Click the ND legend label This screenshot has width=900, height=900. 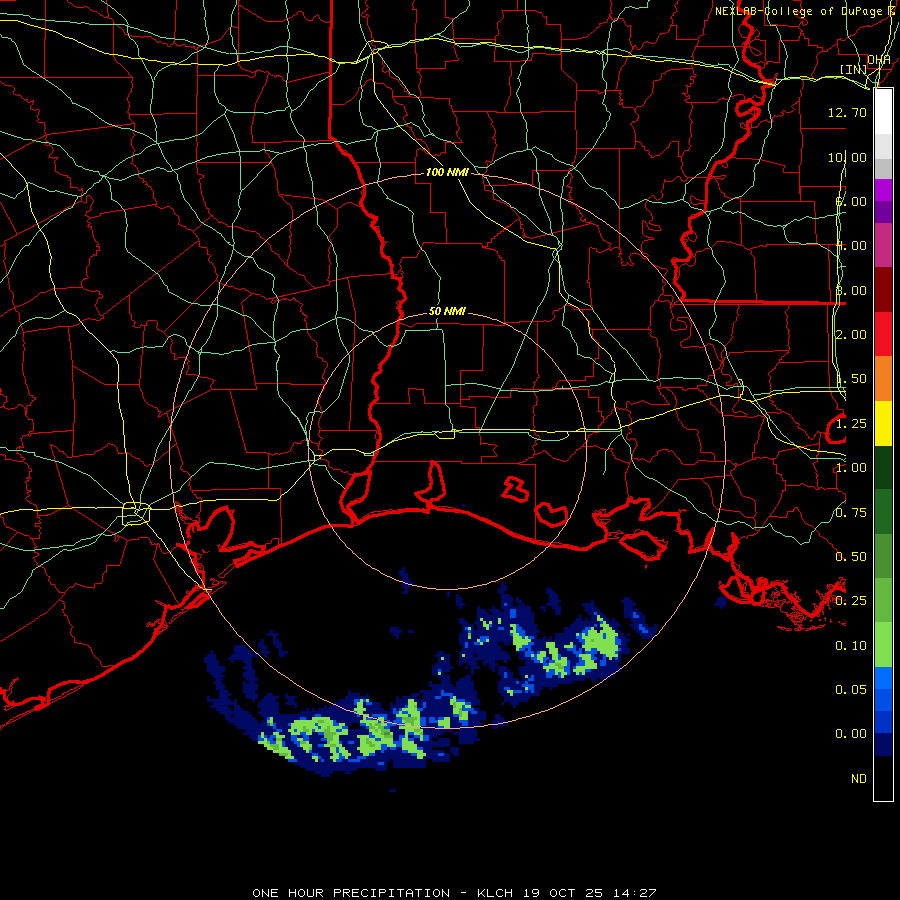click(859, 778)
